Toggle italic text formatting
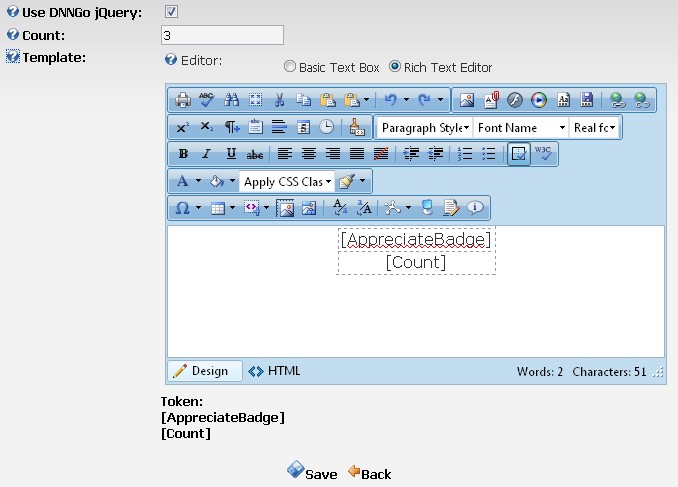 [207, 154]
